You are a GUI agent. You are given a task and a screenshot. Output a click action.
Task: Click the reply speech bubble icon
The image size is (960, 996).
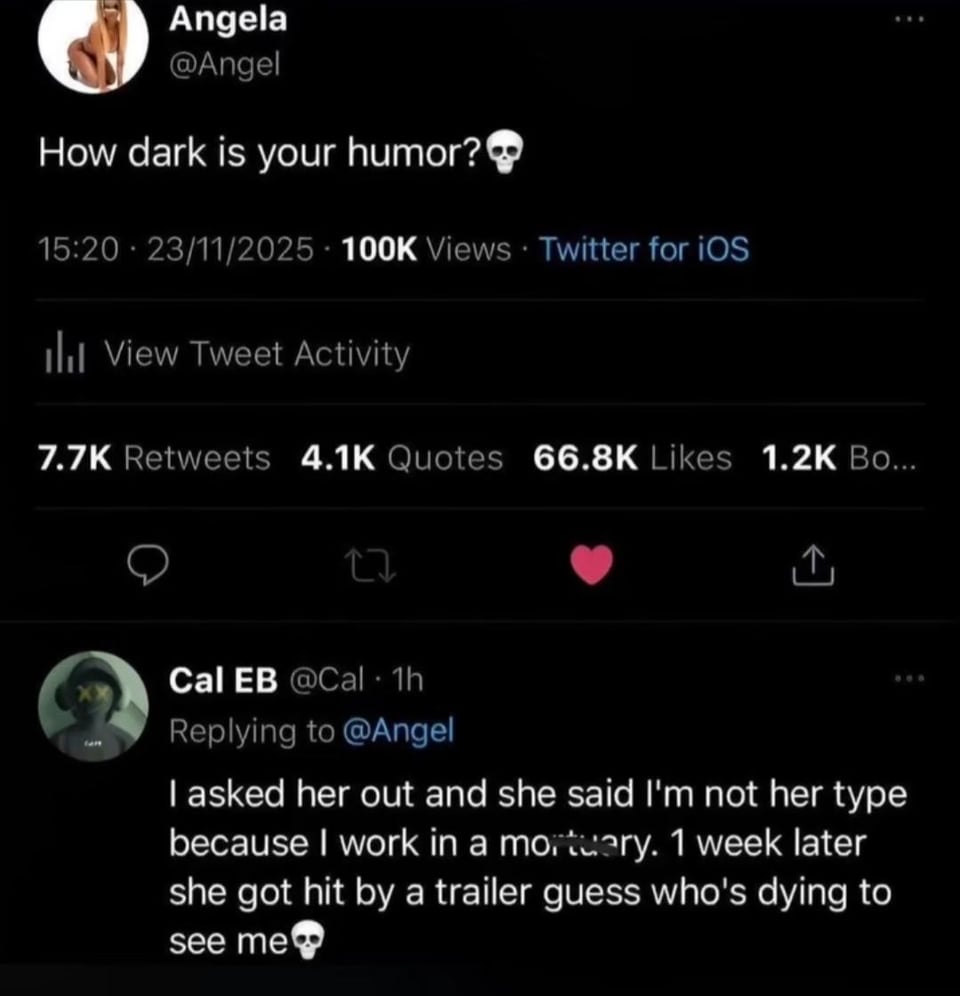point(150,566)
